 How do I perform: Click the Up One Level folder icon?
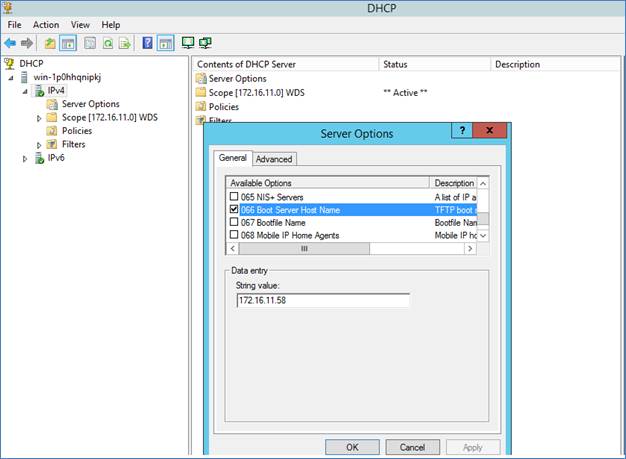(49, 43)
